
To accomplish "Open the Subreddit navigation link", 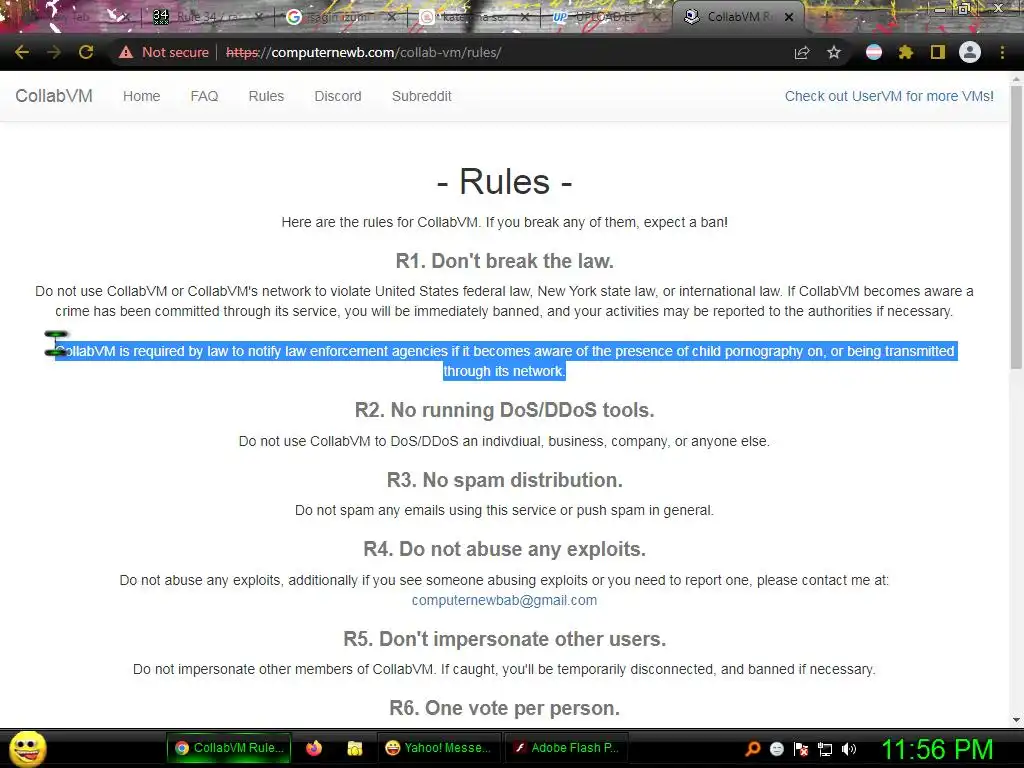I will pyautogui.click(x=421, y=96).
